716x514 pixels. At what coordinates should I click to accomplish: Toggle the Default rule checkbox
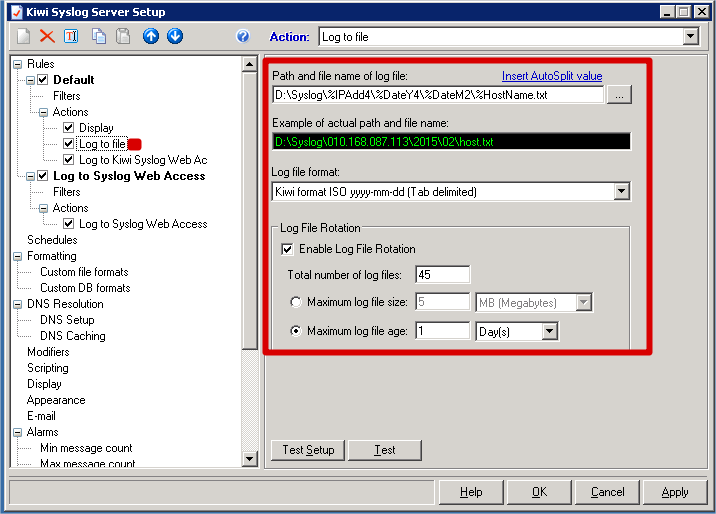pyautogui.click(x=42, y=80)
